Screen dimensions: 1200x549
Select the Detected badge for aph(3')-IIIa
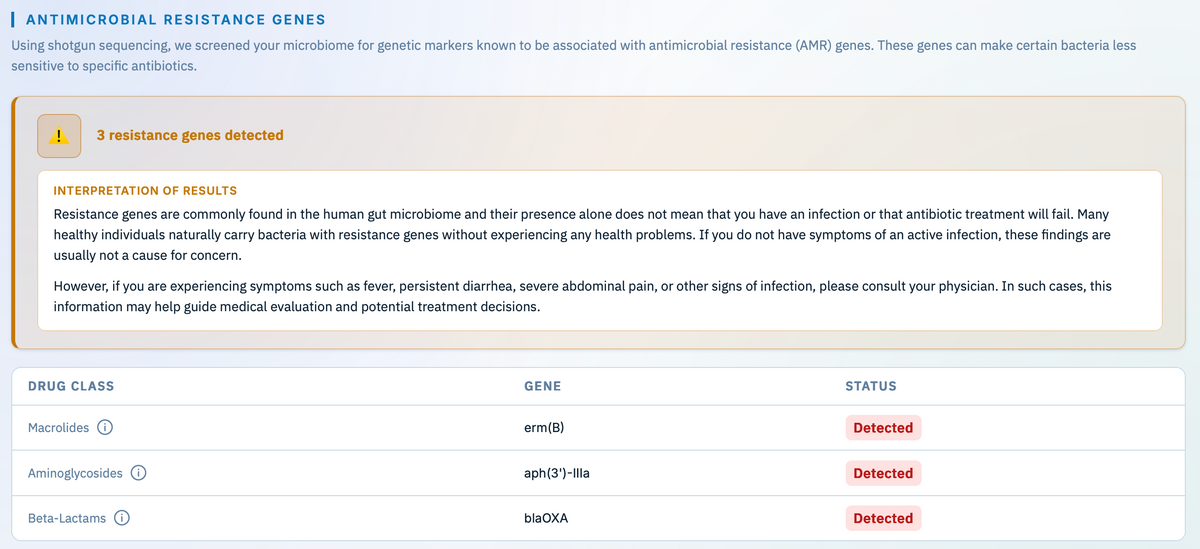[883, 473]
